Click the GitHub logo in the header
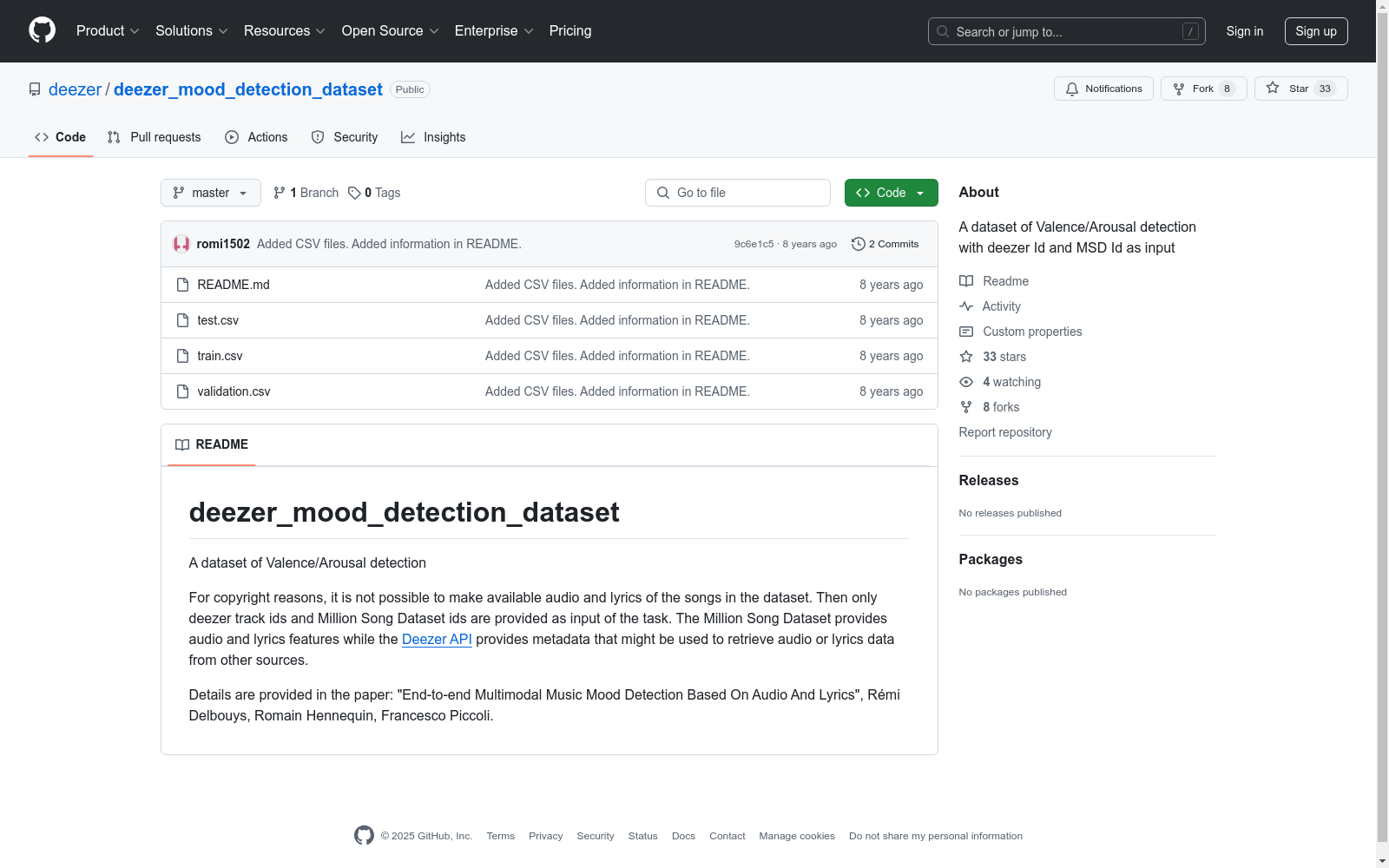The width and height of the screenshot is (1389, 868). pyautogui.click(x=42, y=30)
